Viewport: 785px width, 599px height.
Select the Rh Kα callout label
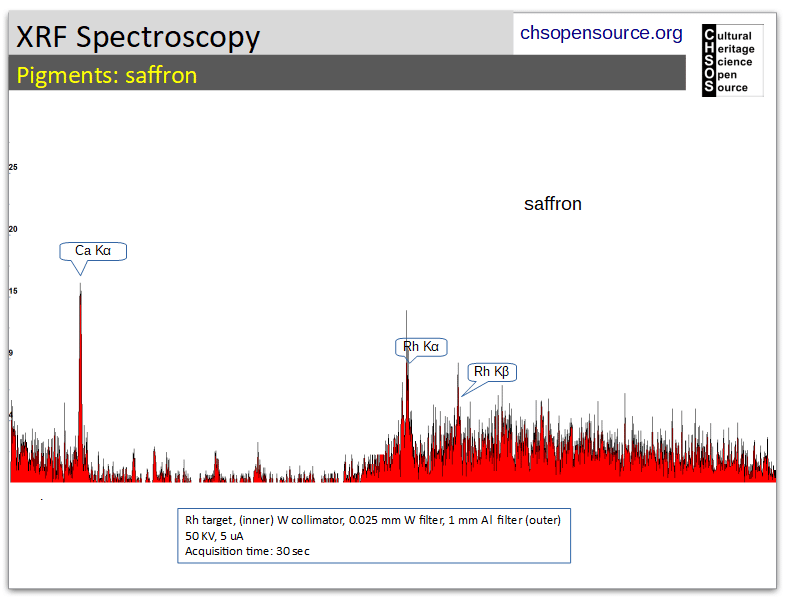tap(421, 347)
